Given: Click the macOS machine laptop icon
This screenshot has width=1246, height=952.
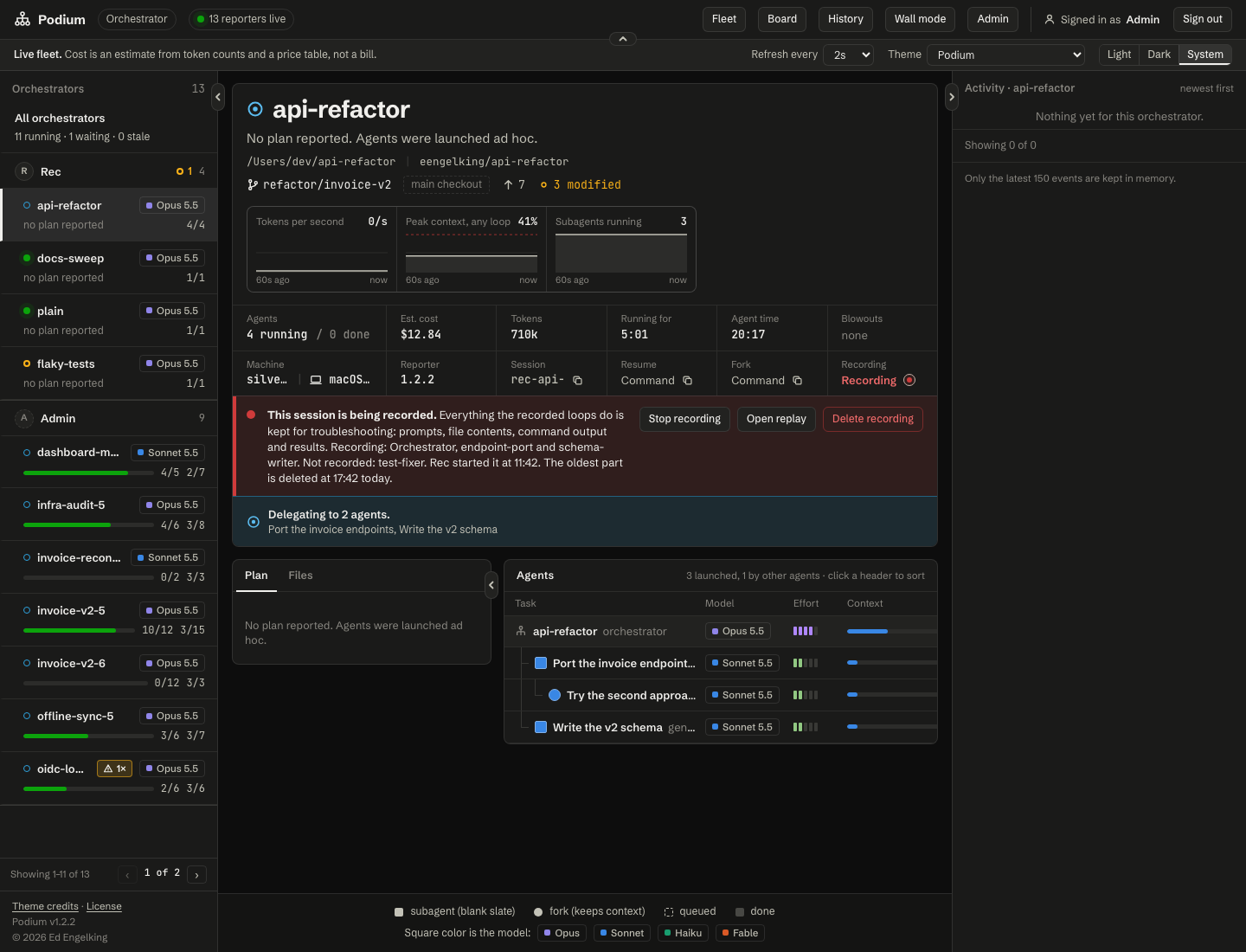Looking at the screenshot, I should [316, 380].
